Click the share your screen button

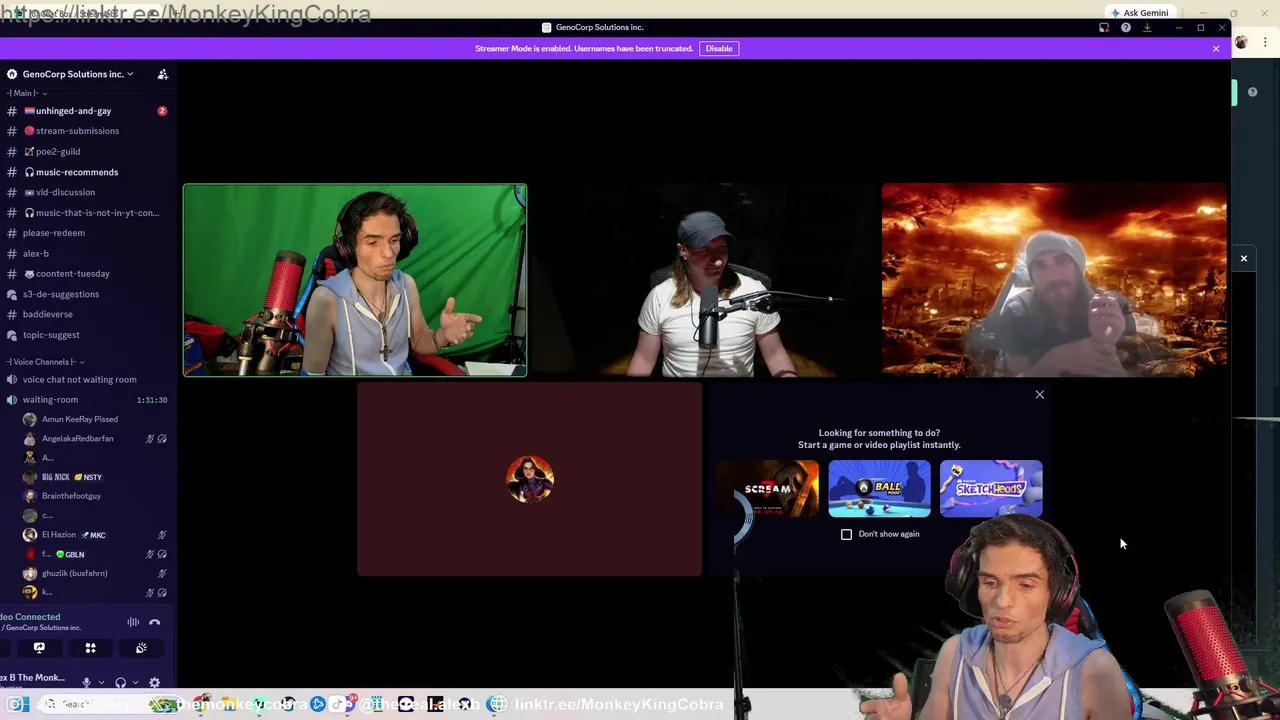(x=39, y=648)
